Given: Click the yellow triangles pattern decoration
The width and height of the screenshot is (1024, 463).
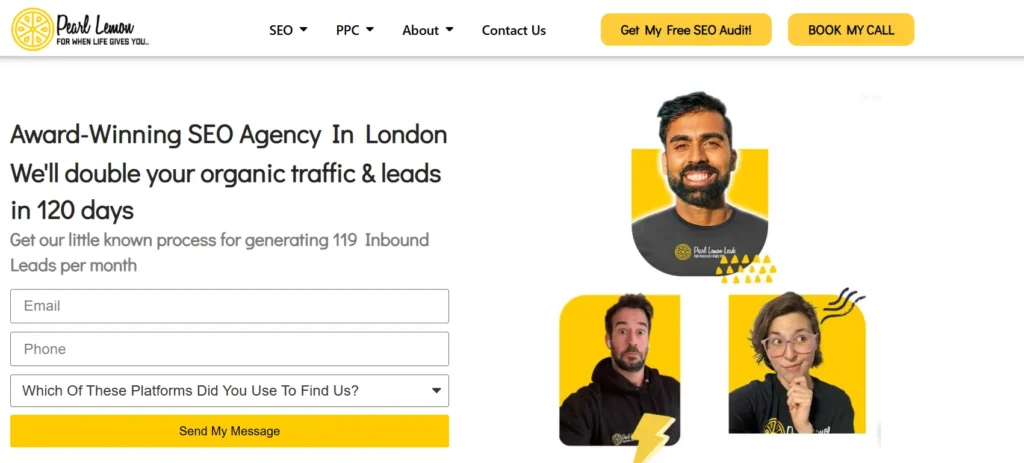Looking at the screenshot, I should (x=747, y=269).
